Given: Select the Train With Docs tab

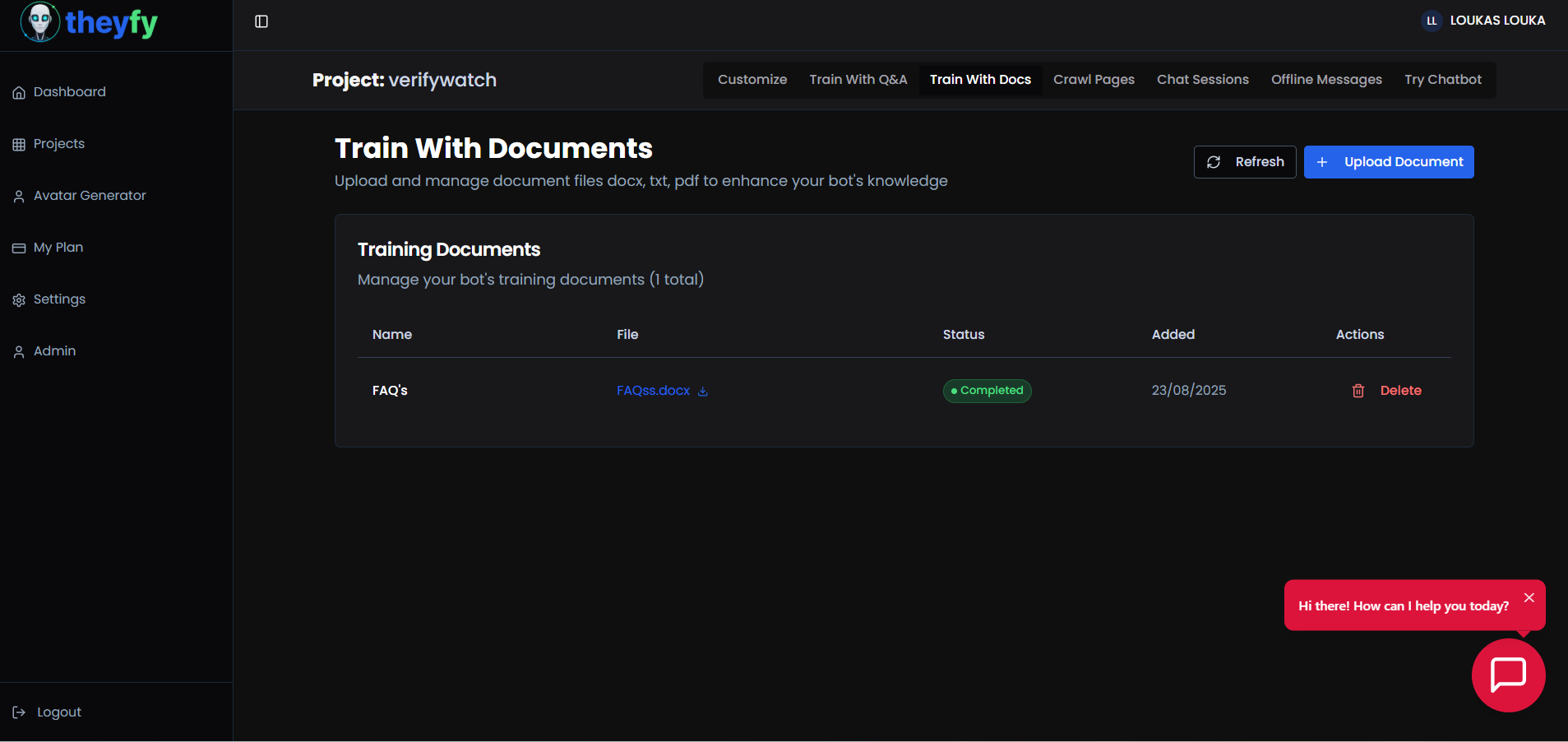Looking at the screenshot, I should click(x=980, y=80).
